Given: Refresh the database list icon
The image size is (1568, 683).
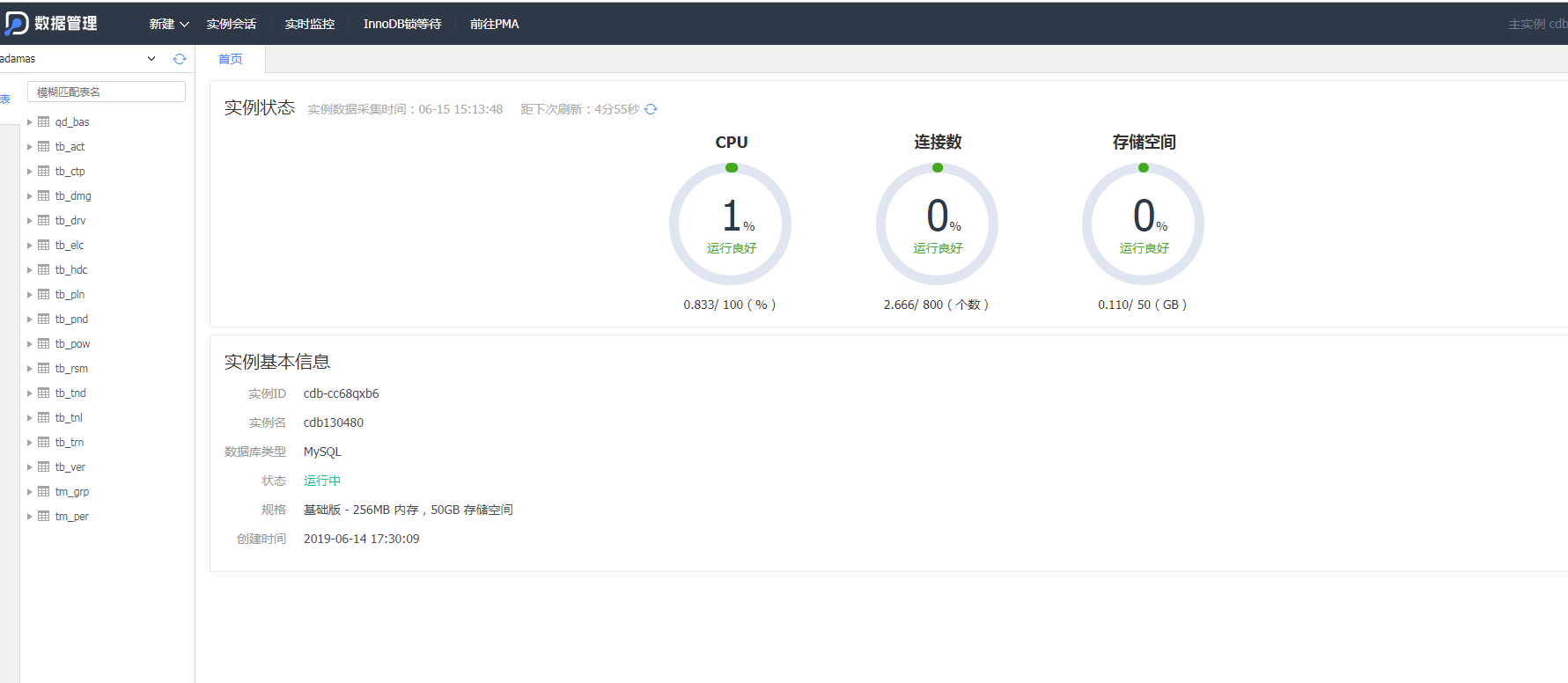Looking at the screenshot, I should (180, 59).
